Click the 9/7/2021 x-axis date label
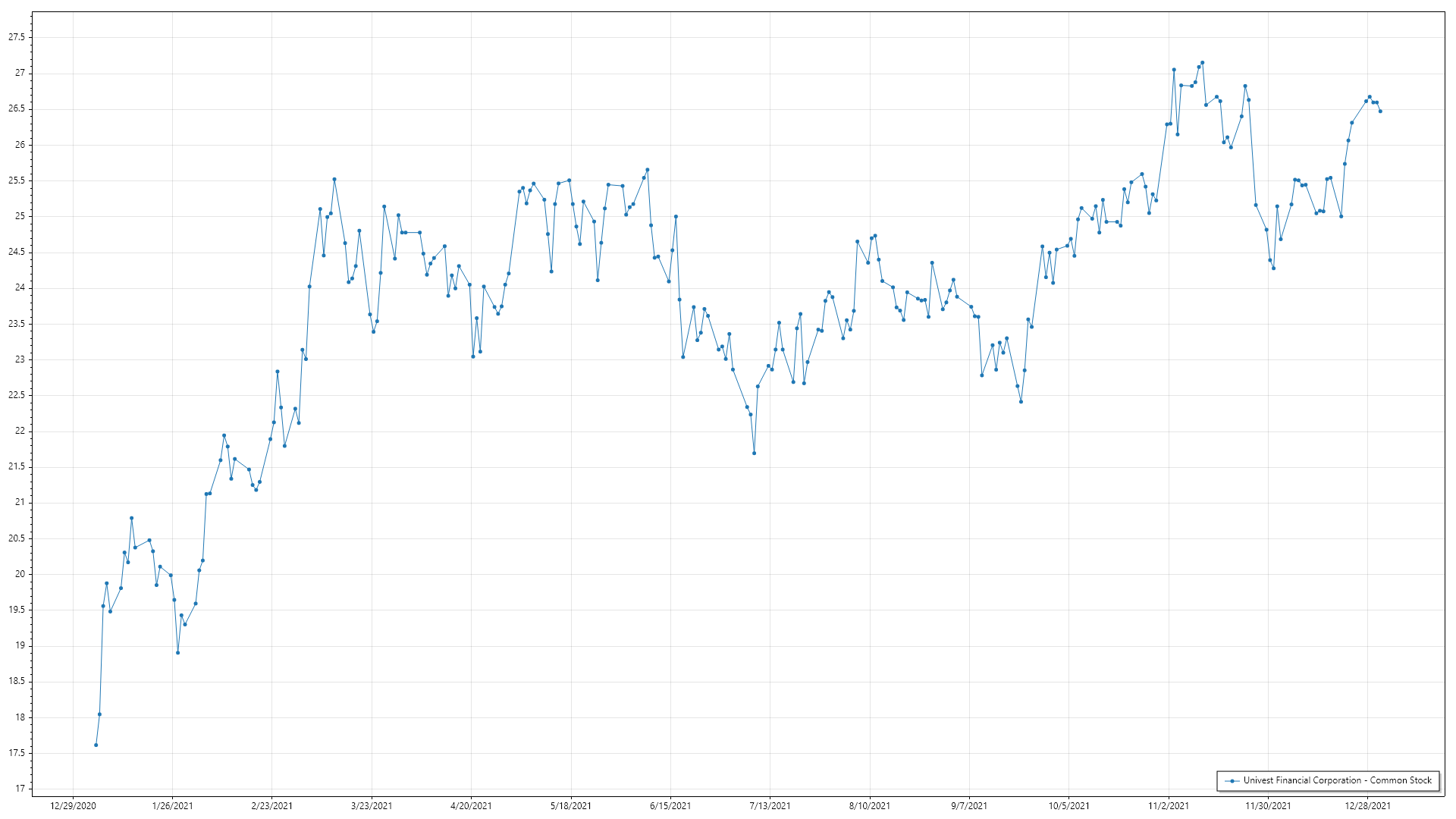 [x=969, y=805]
